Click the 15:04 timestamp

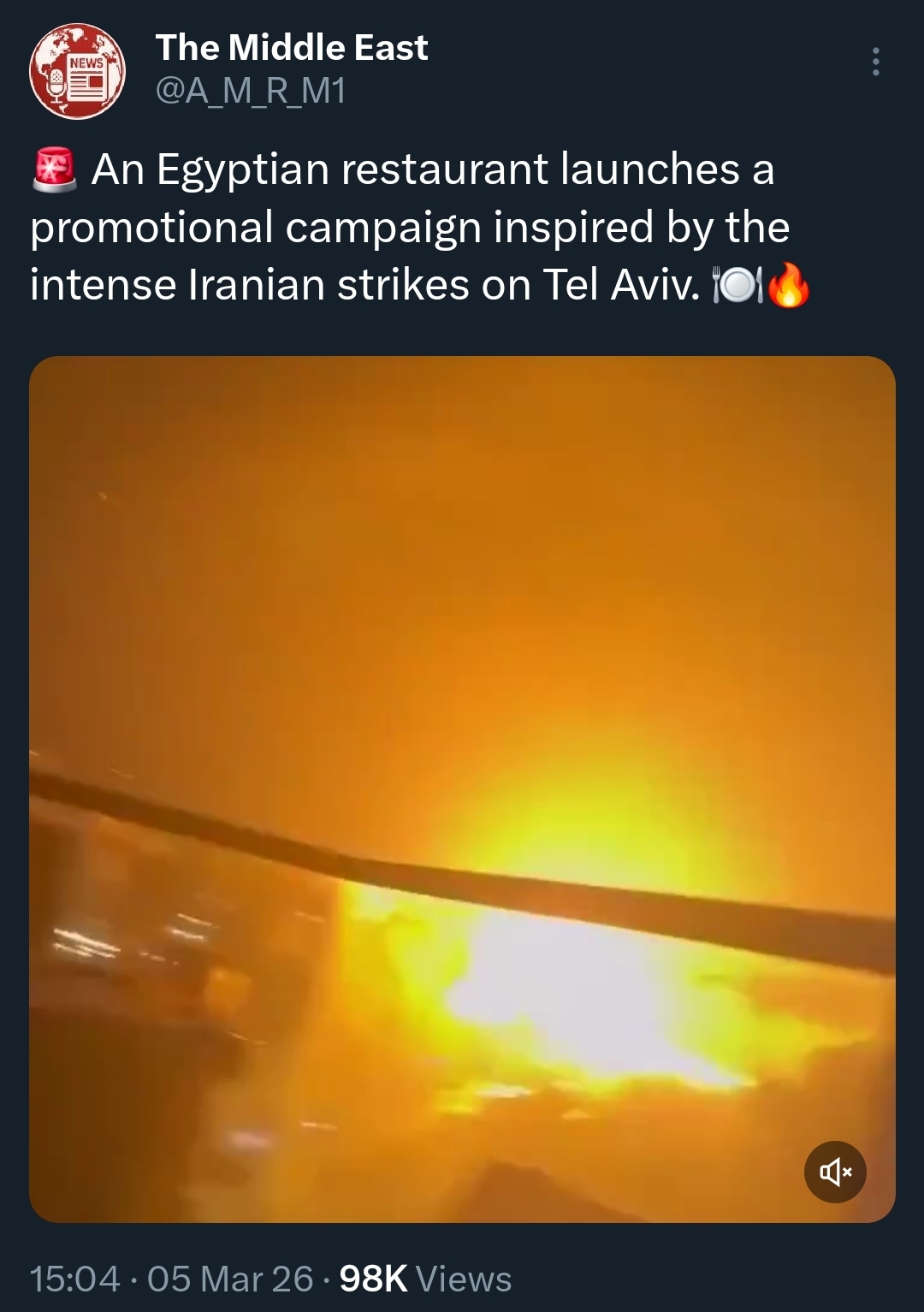click(74, 1279)
